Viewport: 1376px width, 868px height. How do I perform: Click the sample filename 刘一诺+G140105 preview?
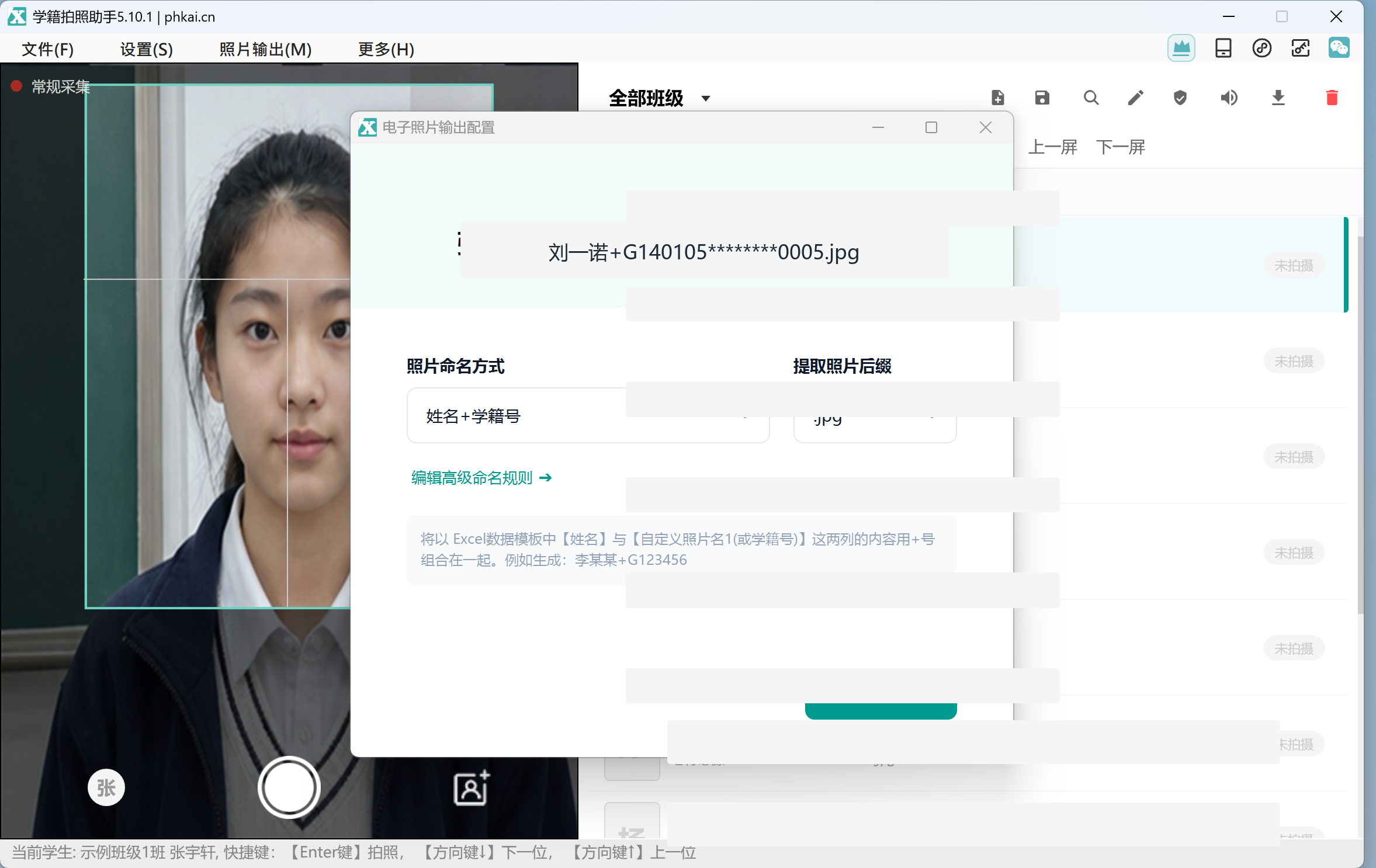pyautogui.click(x=703, y=252)
